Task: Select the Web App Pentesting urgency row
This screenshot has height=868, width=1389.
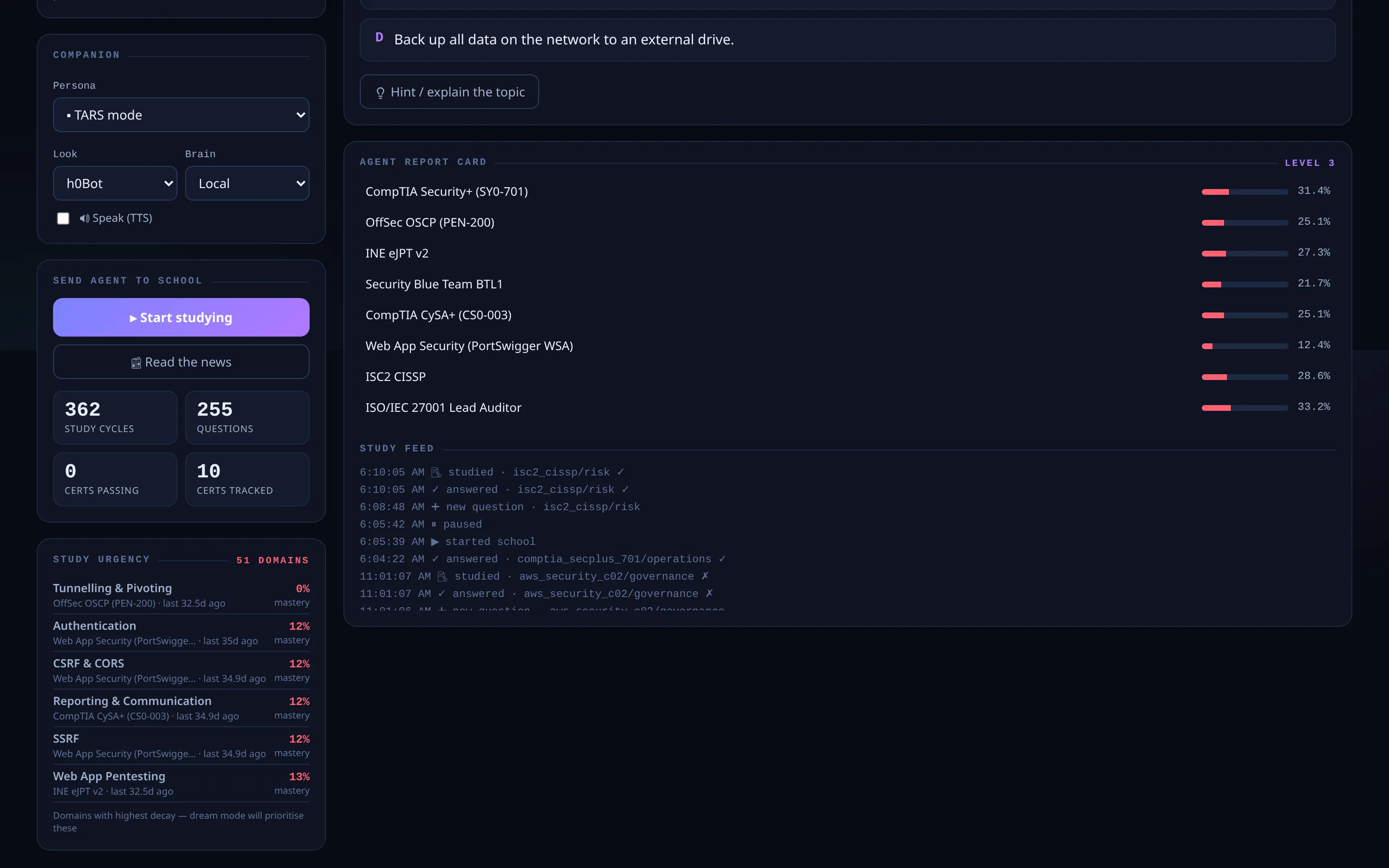Action: tap(181, 783)
